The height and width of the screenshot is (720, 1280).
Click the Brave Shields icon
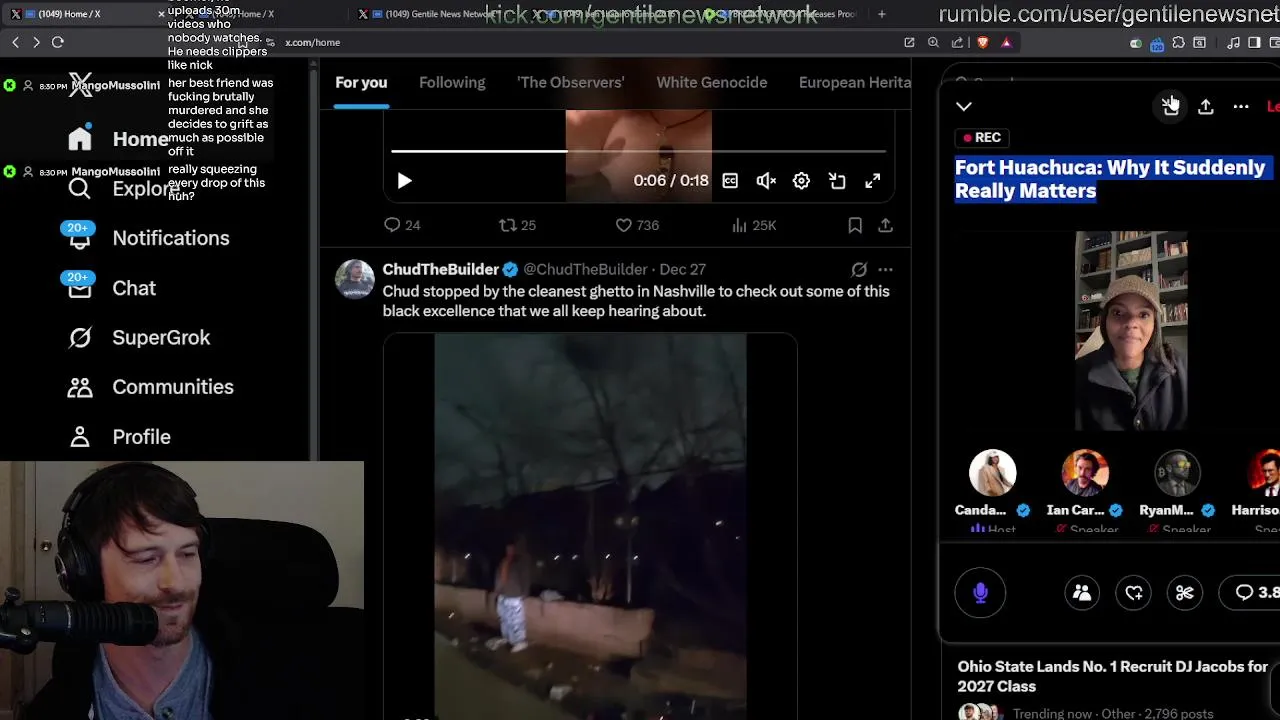[982, 42]
